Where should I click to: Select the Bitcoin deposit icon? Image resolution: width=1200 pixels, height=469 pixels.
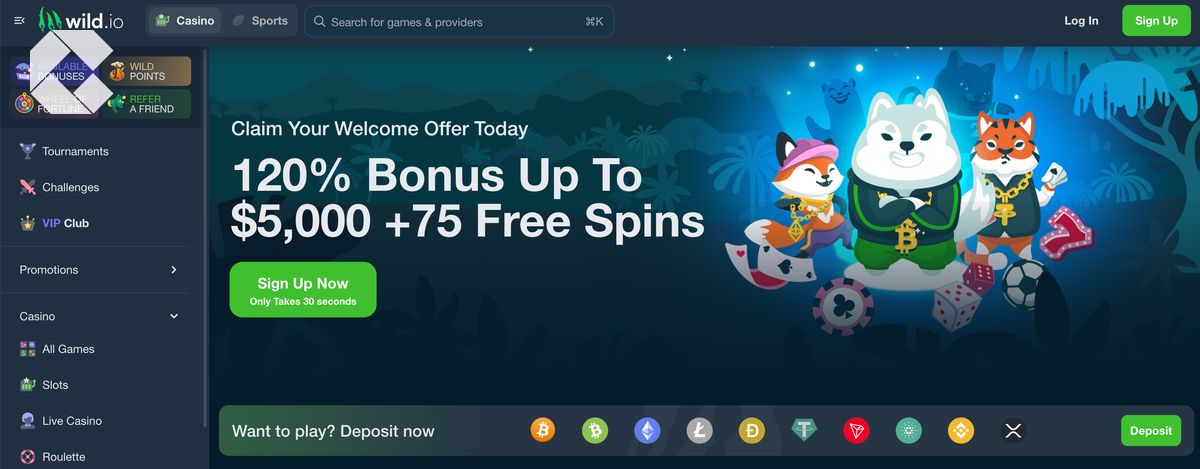point(543,431)
